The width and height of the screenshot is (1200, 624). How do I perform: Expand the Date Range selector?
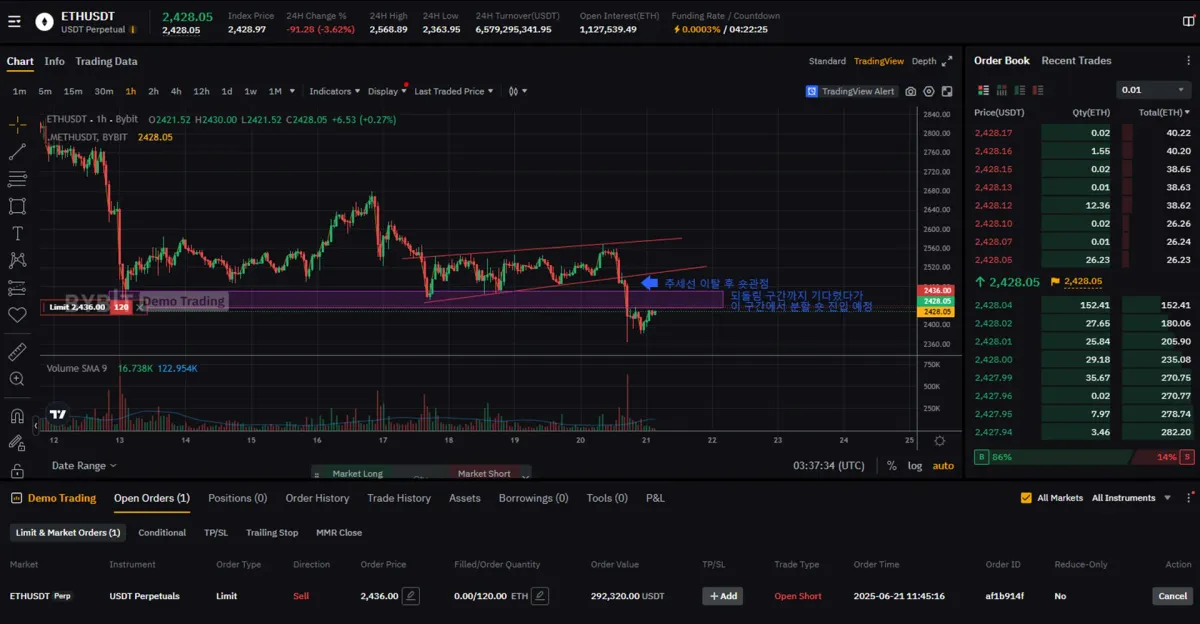tap(84, 466)
